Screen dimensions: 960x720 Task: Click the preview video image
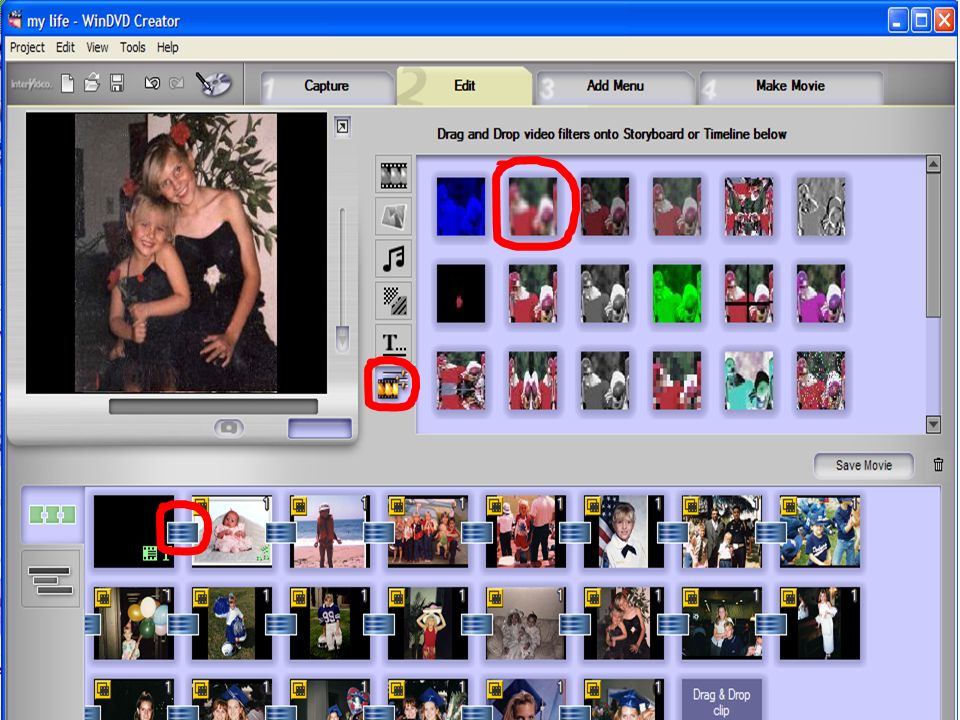[176, 253]
